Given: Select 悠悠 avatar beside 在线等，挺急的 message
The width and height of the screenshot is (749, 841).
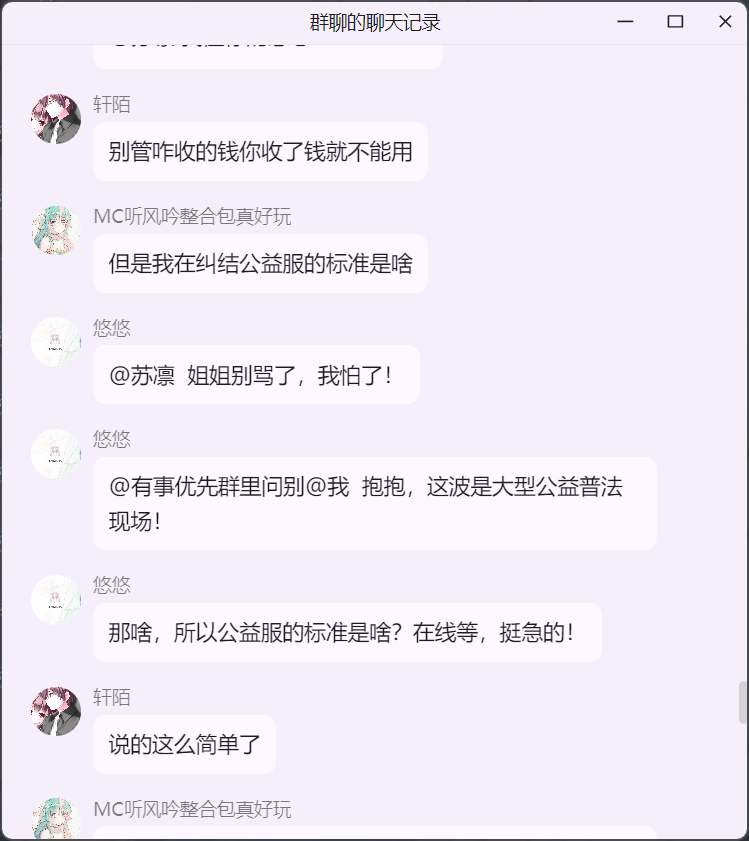Looking at the screenshot, I should [56, 600].
